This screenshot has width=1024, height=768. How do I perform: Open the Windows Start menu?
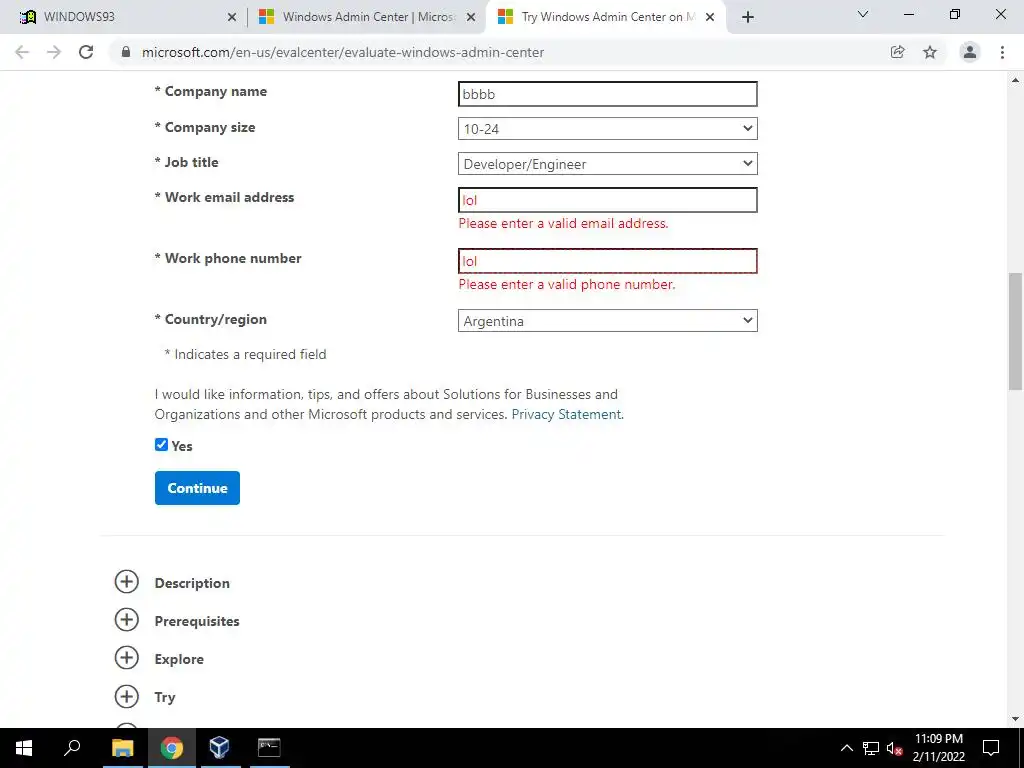click(24, 748)
